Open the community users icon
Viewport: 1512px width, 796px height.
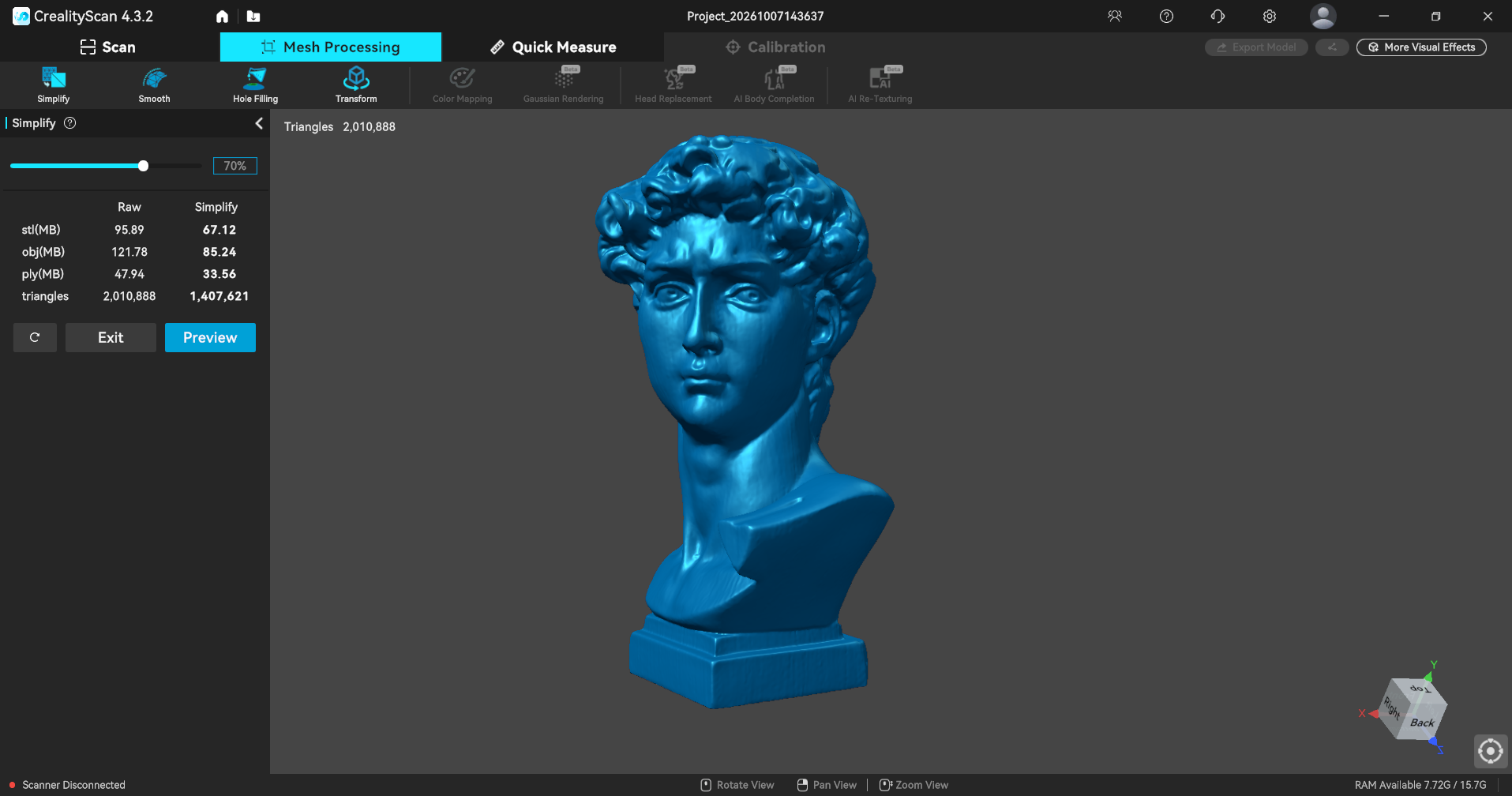tap(1115, 16)
